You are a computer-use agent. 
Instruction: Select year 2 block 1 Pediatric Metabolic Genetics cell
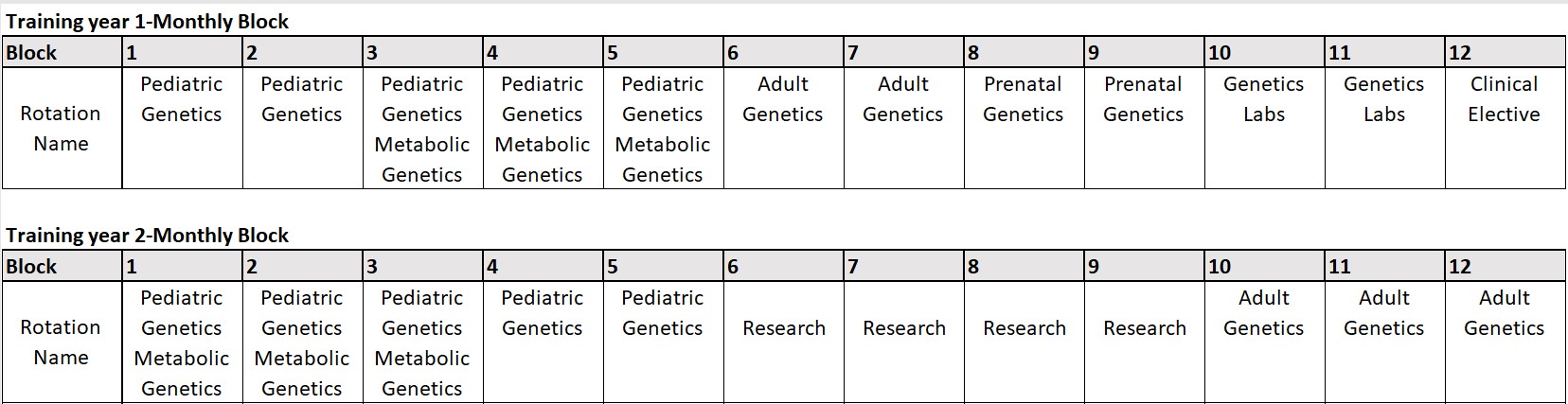point(181,343)
